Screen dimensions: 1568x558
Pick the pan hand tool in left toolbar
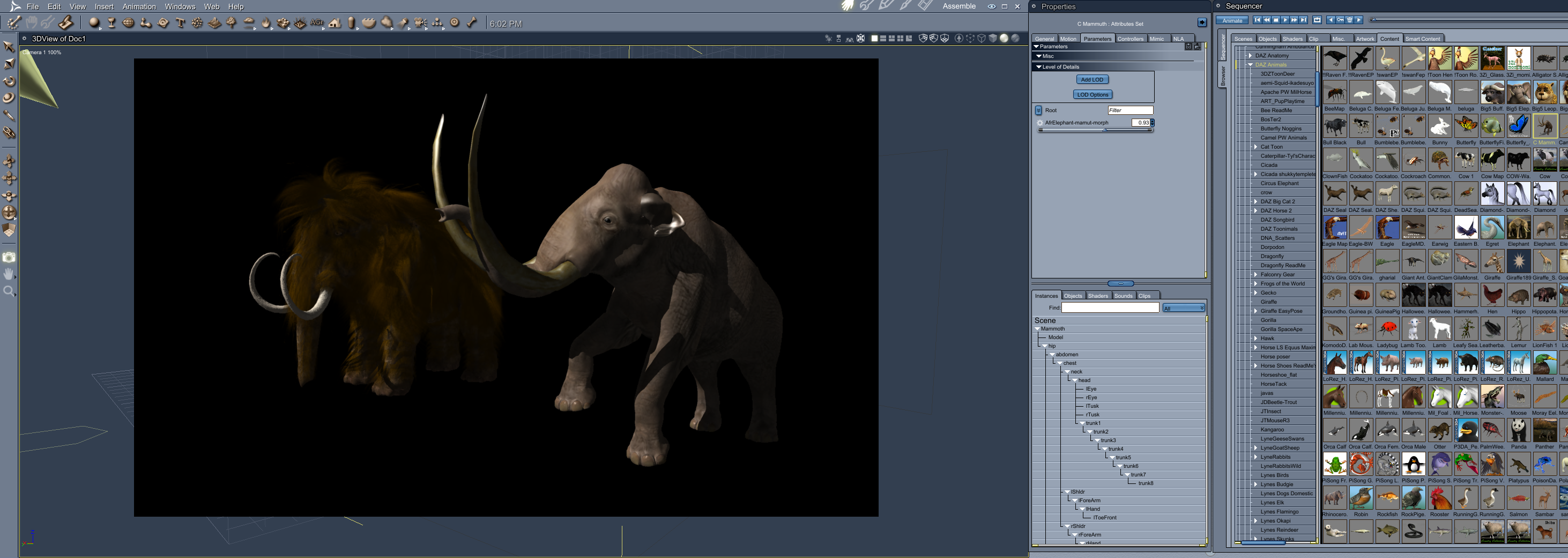9,274
